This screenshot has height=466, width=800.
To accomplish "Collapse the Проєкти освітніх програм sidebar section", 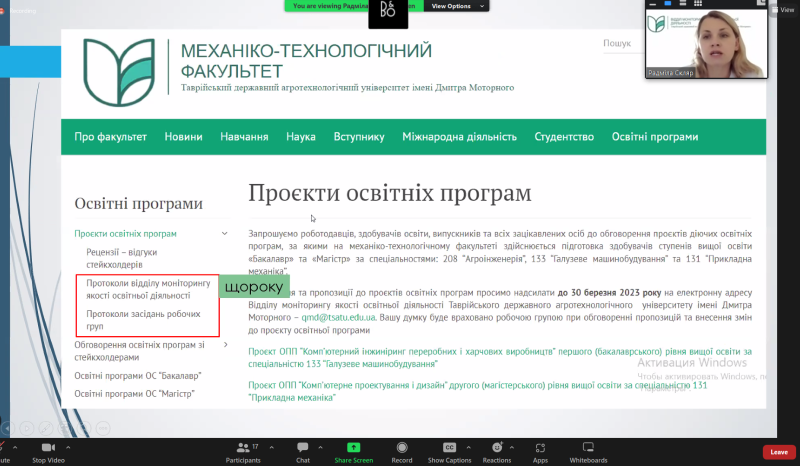I will [224, 234].
